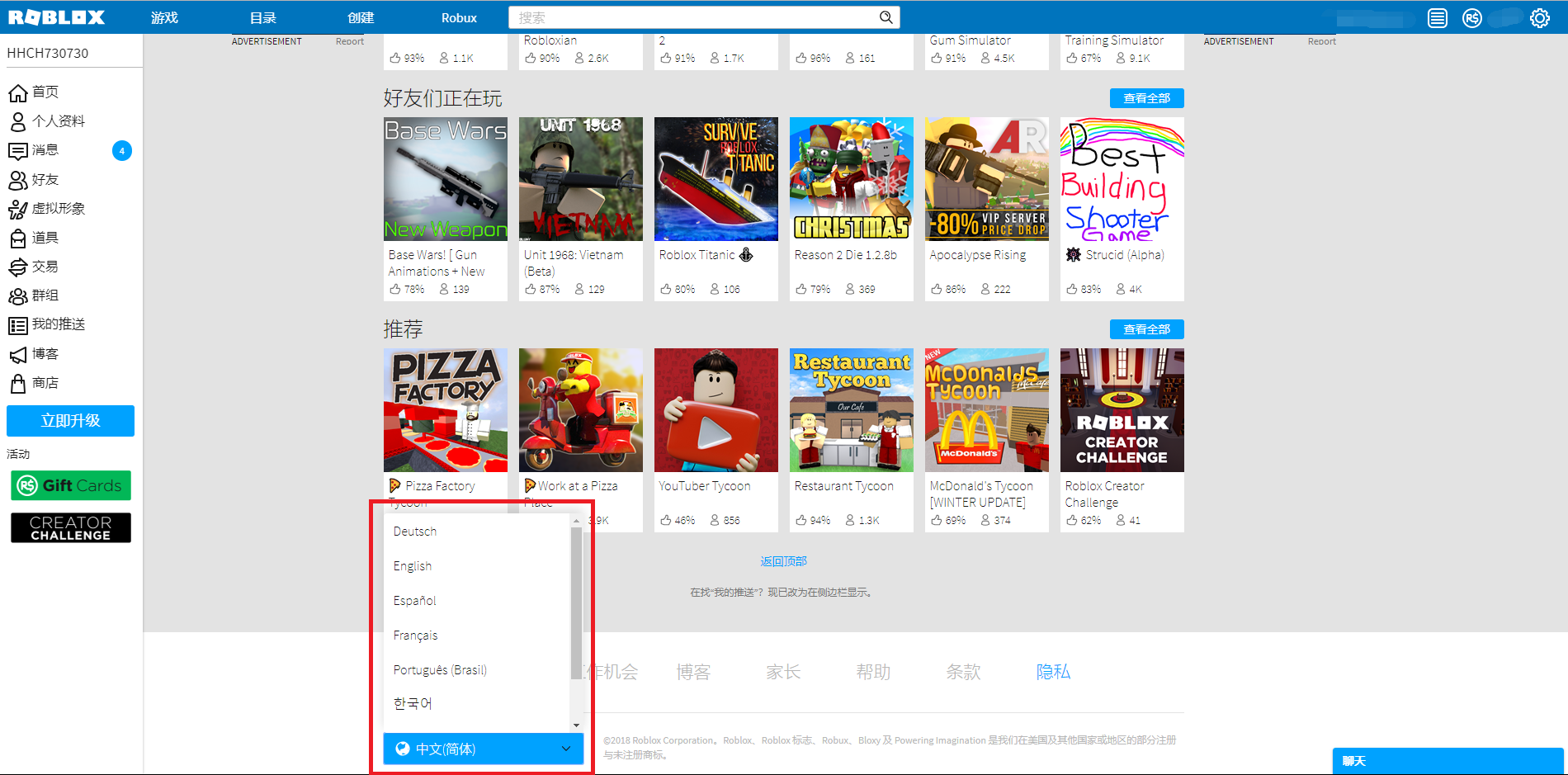Click the 返回顶部 back-to-top link

pyautogui.click(x=783, y=561)
